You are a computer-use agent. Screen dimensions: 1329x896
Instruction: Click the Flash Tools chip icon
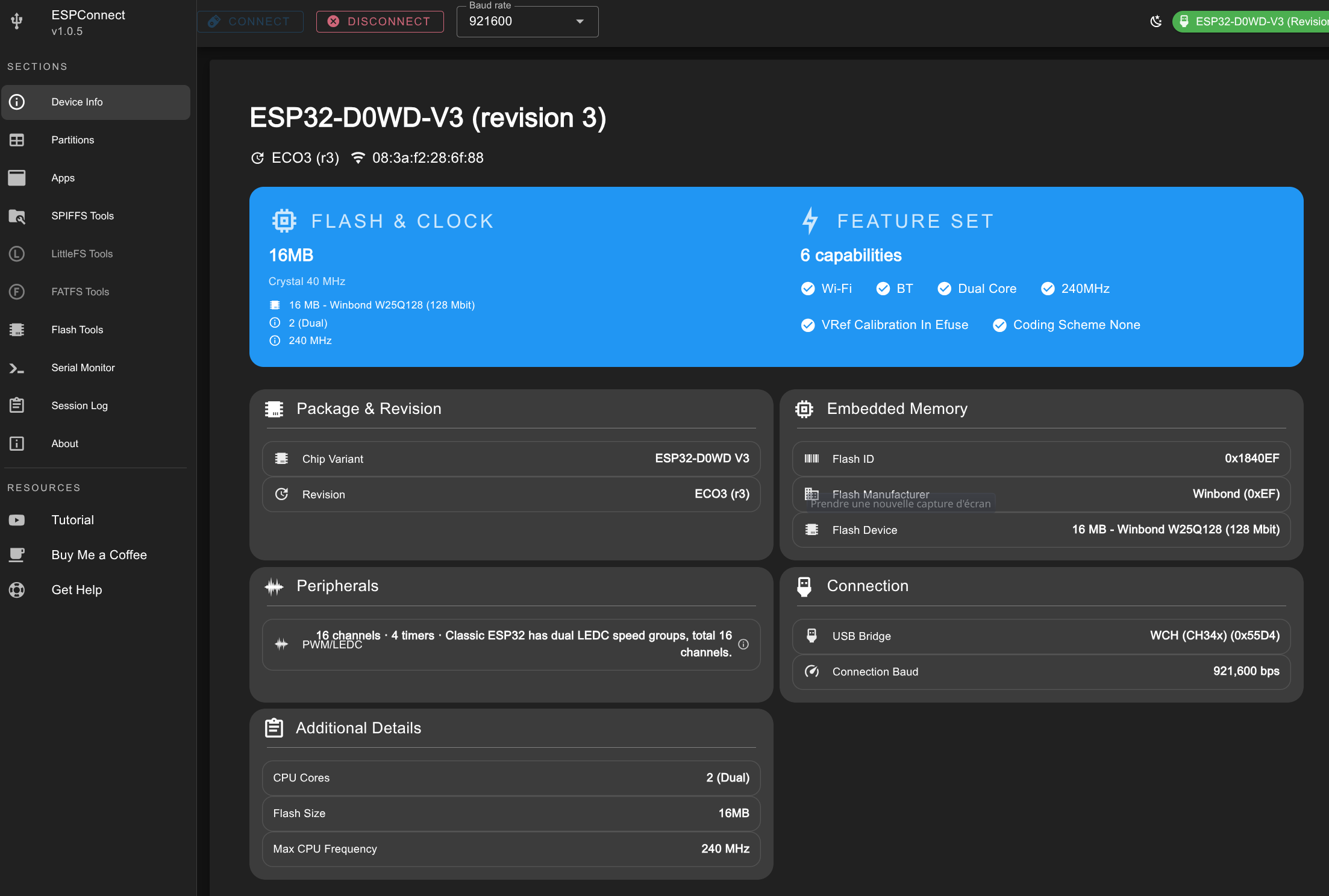tap(17, 330)
